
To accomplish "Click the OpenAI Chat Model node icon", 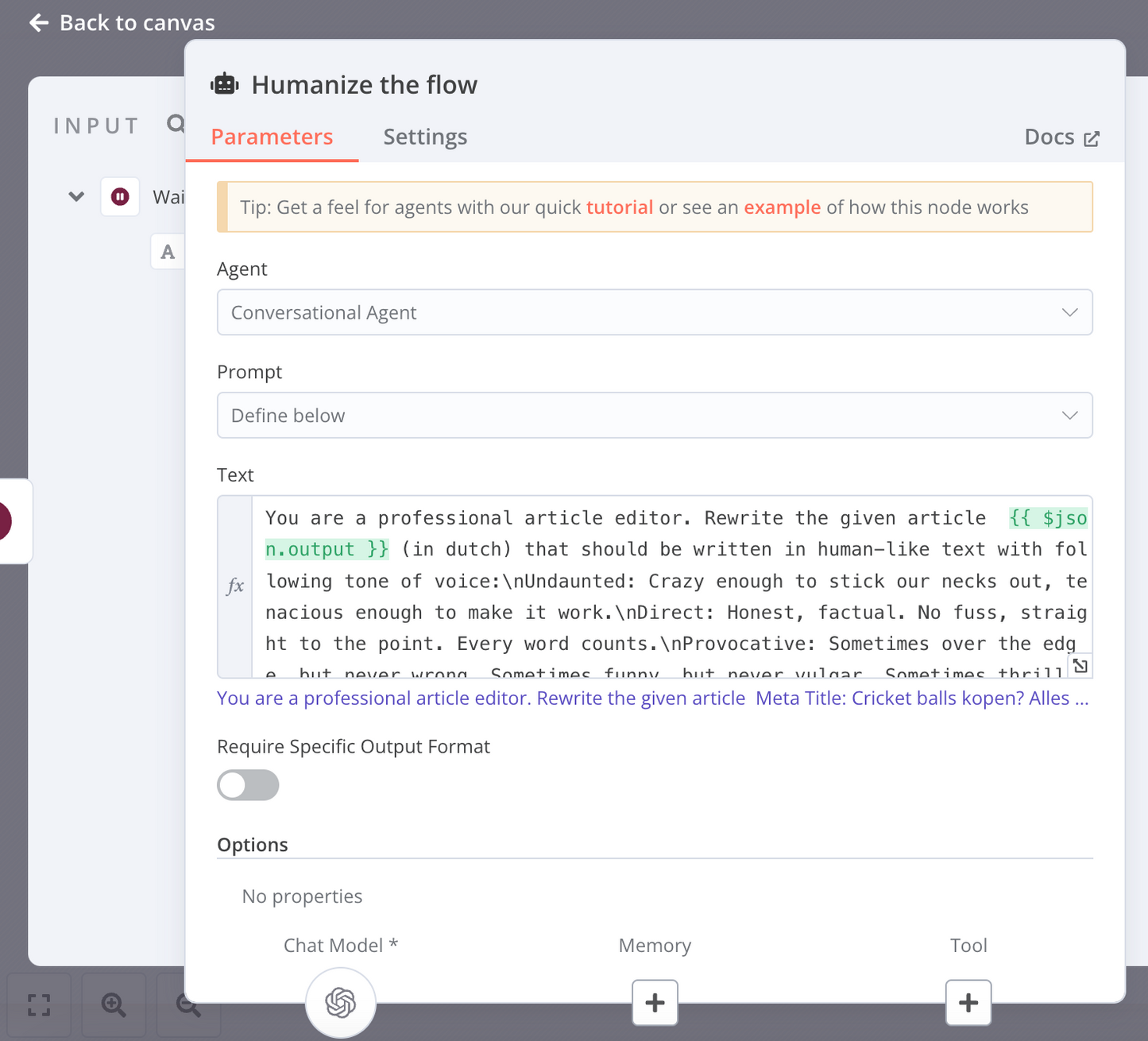I will (341, 1003).
